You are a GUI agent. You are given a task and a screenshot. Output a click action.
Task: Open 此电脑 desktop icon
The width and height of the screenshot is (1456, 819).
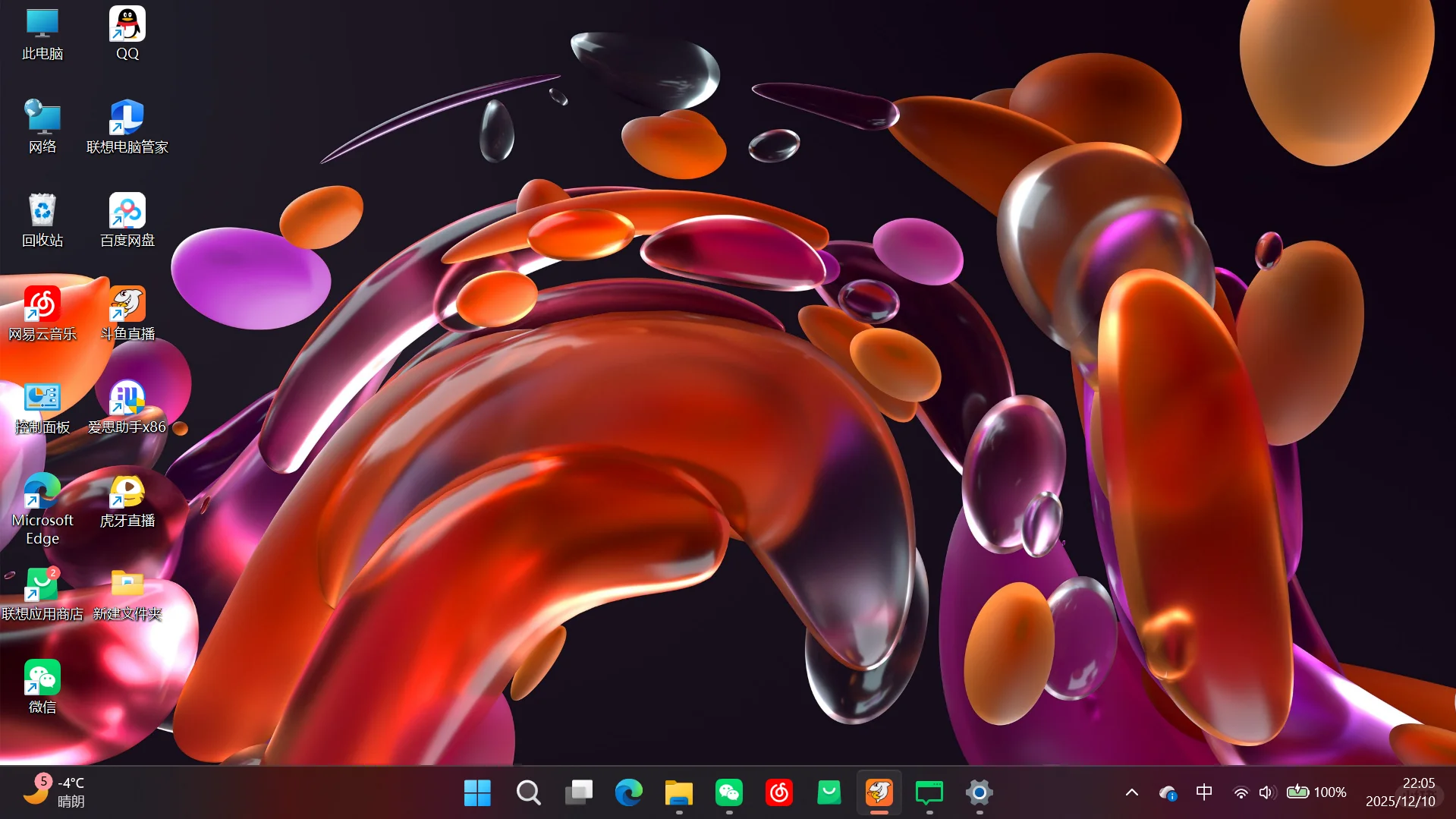click(x=42, y=24)
